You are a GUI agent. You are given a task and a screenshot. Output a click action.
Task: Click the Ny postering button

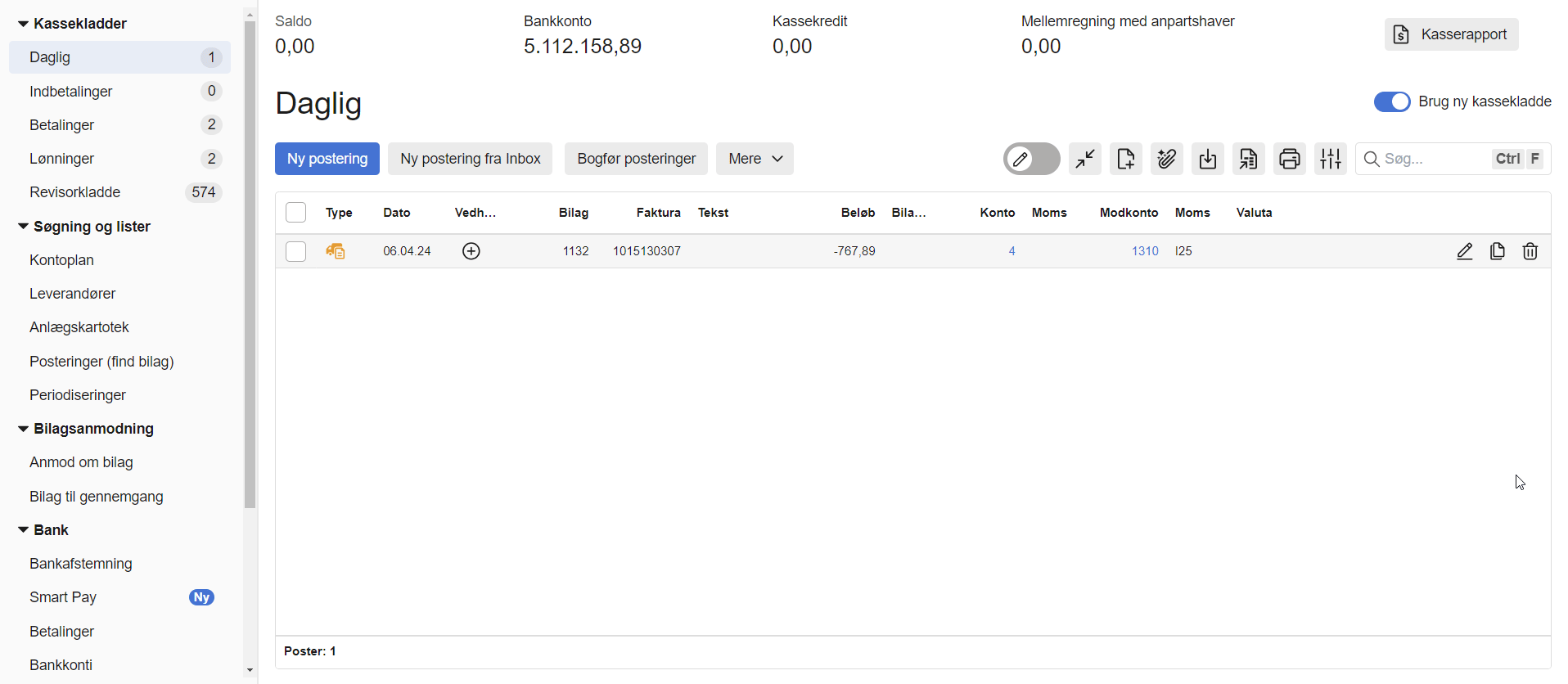(327, 159)
